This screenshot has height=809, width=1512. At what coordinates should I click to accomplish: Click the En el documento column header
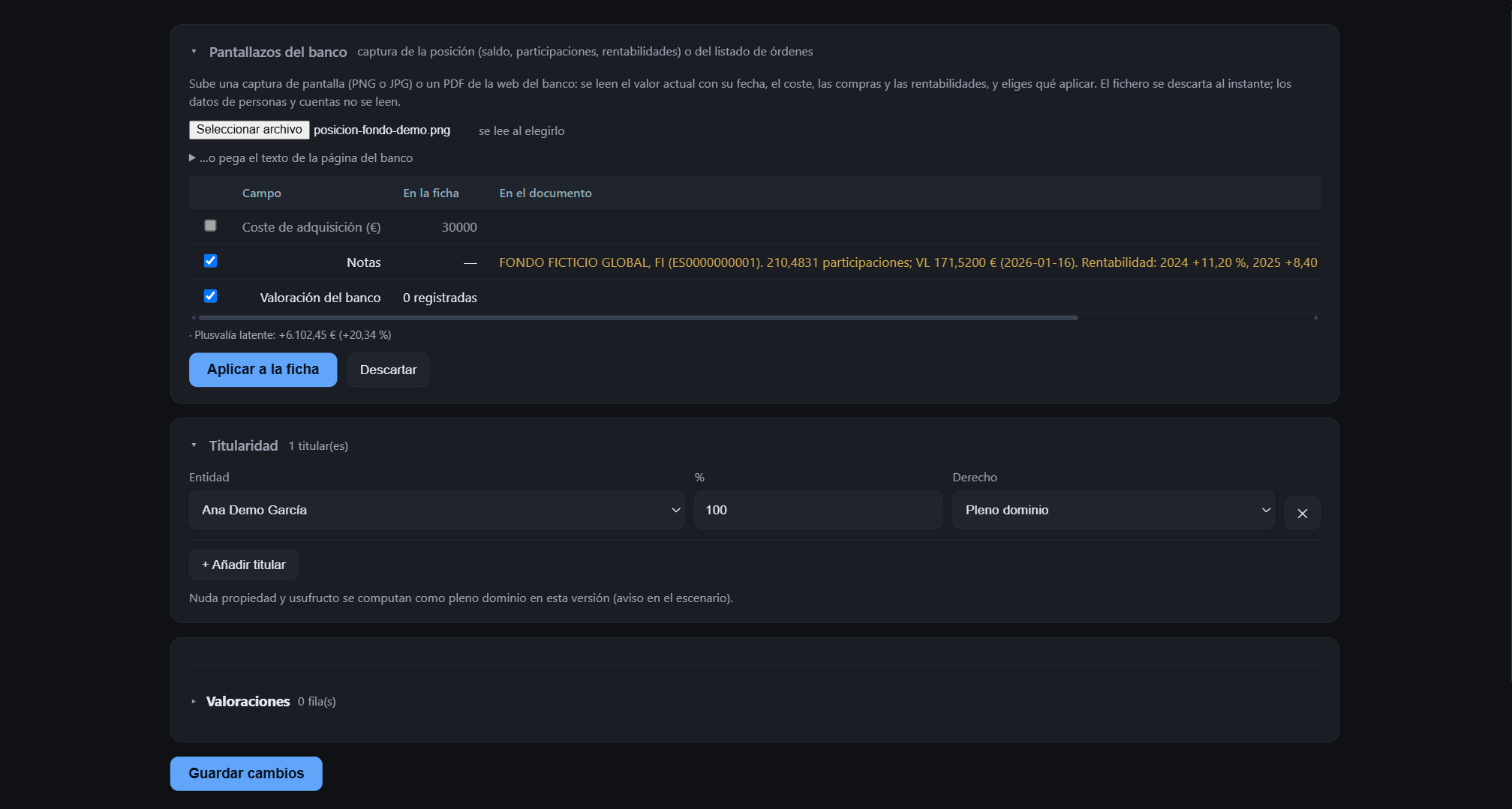(546, 193)
